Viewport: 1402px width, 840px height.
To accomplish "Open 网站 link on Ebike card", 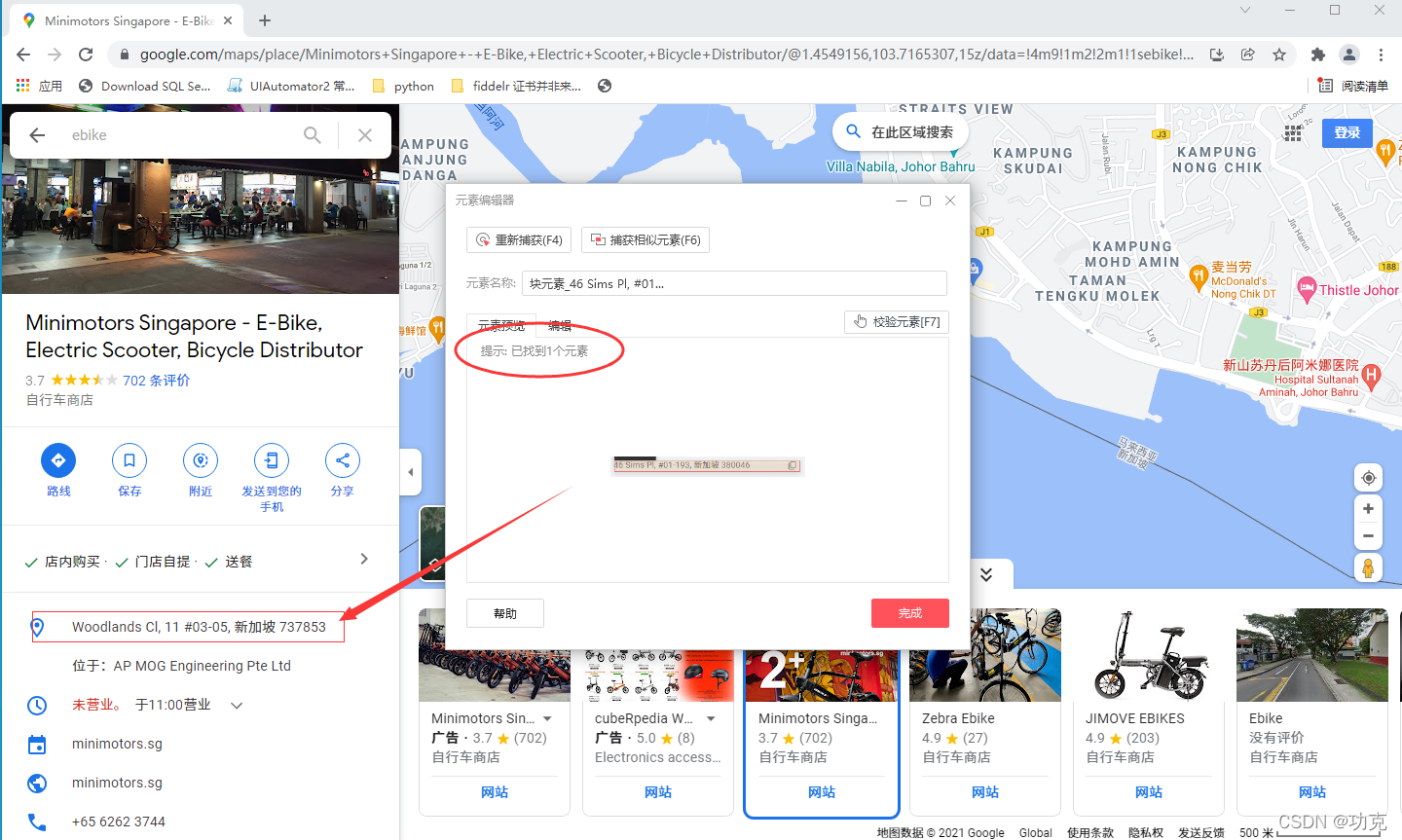I will [1312, 792].
